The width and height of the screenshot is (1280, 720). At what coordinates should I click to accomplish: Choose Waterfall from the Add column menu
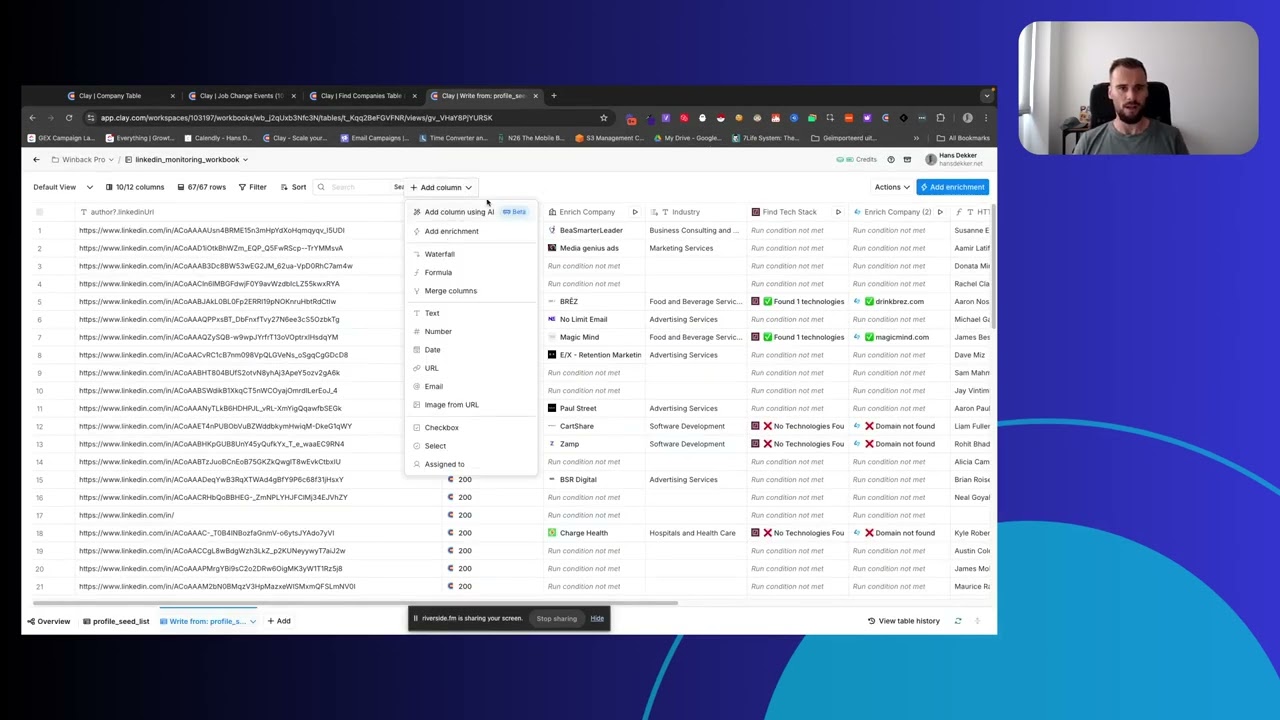coord(471,254)
